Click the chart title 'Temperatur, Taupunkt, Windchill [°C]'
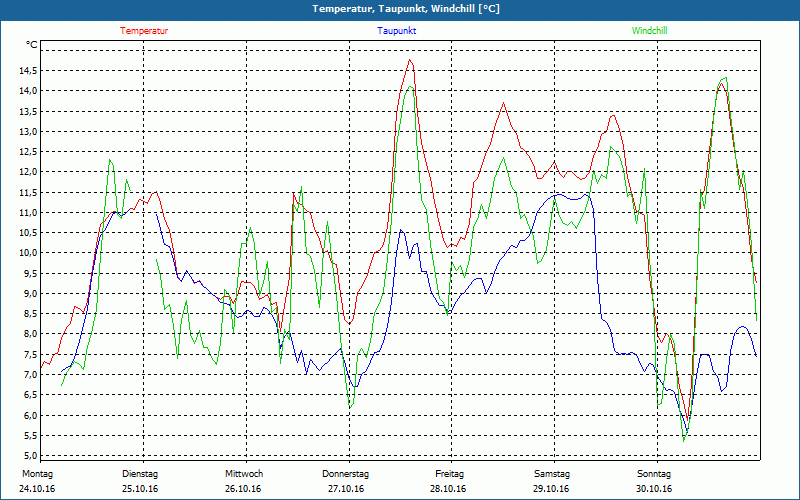This screenshot has height=500, width=800. click(x=406, y=9)
